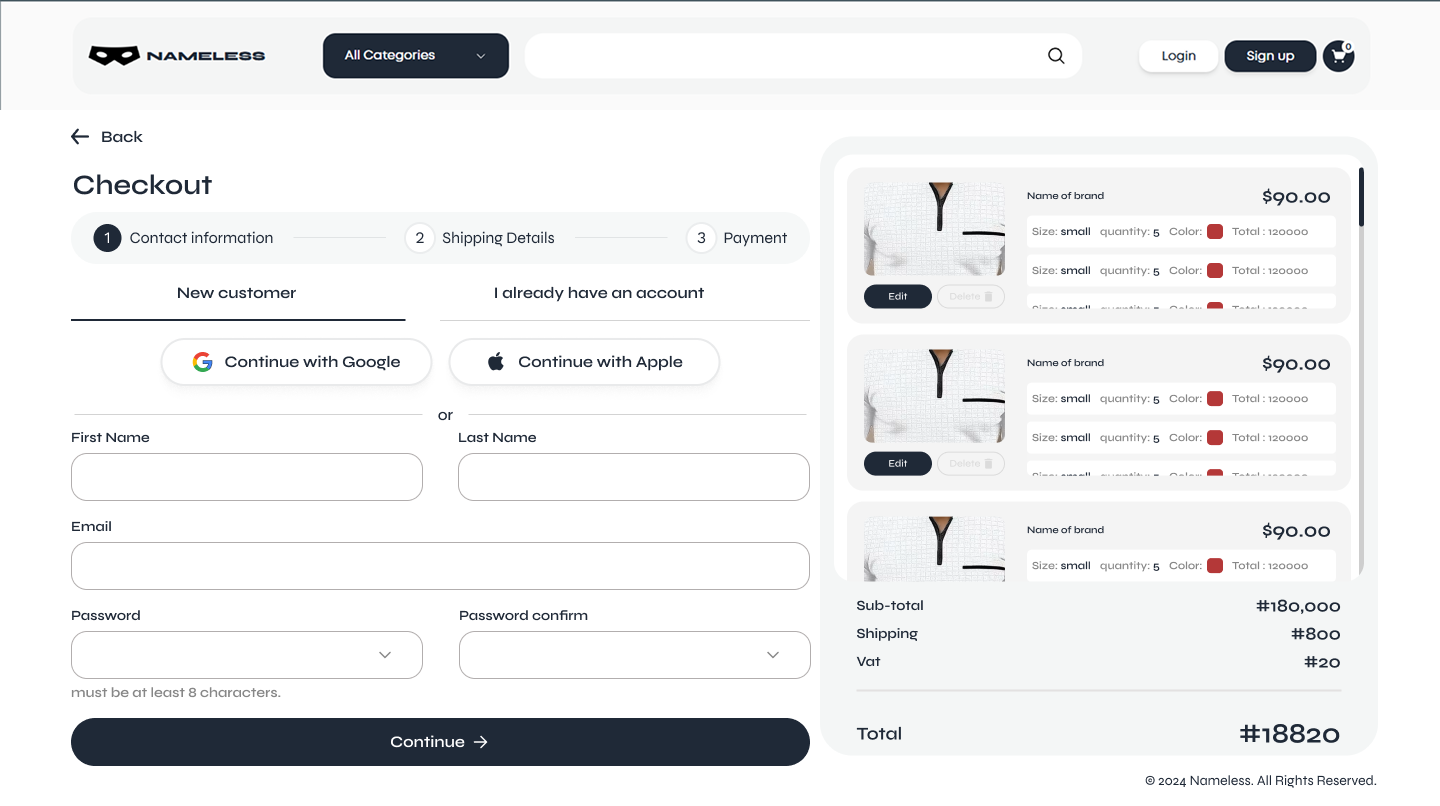This screenshot has height=806, width=1440.
Task: Click the search magnifier icon
Action: click(1056, 56)
